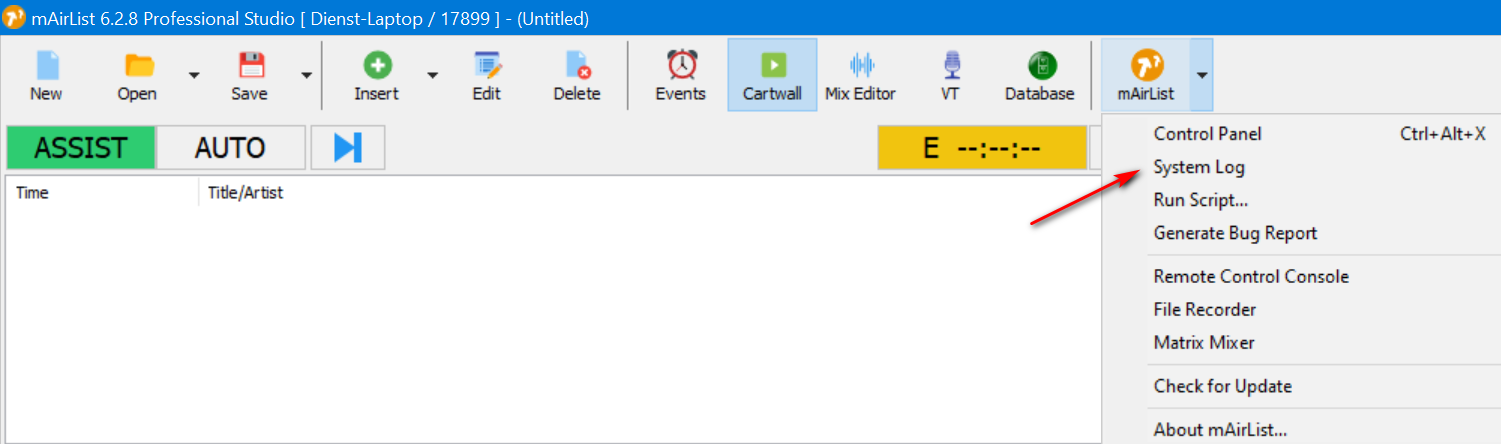Open the Edit item tool
Viewport: 1501px width, 444px height.
coord(486,66)
